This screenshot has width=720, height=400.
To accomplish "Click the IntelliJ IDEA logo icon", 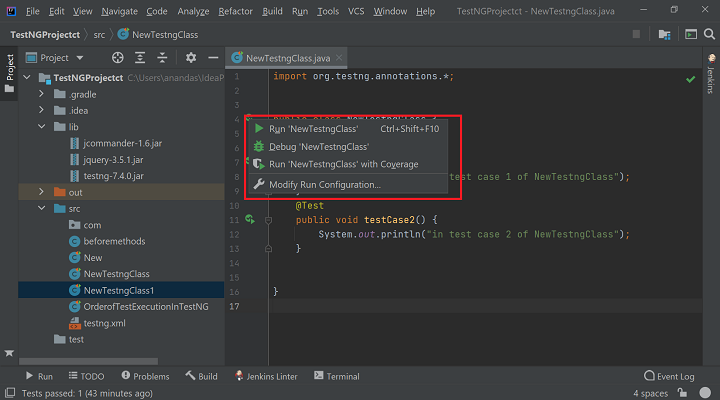I will click(11, 11).
